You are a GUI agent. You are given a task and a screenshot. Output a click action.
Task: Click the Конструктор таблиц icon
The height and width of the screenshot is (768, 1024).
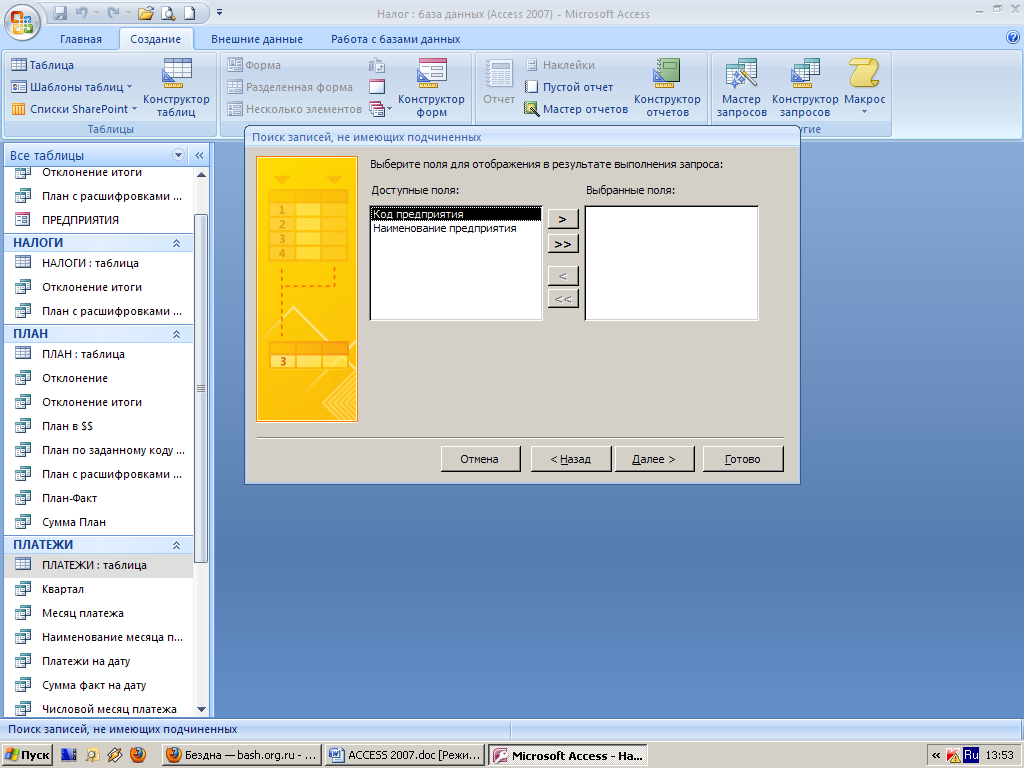point(176,88)
